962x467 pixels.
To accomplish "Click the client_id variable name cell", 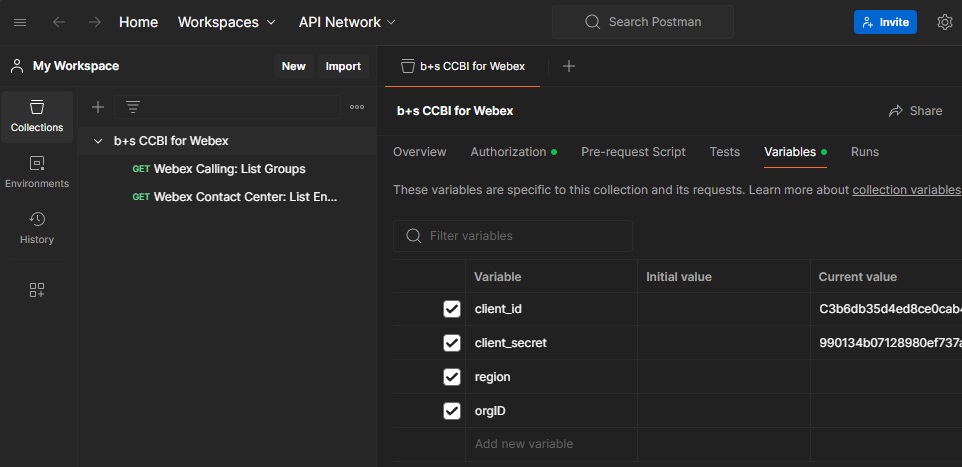I will [x=551, y=309].
